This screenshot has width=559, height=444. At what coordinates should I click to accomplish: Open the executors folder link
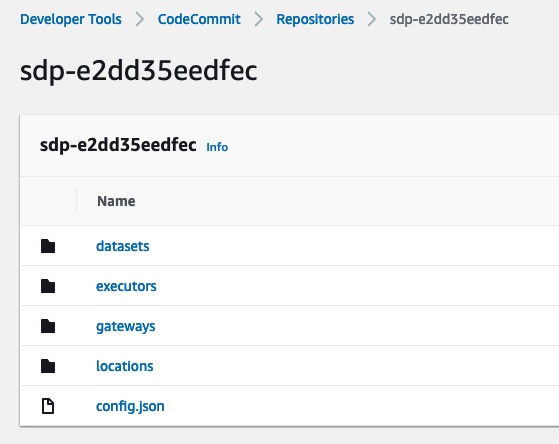[126, 286]
